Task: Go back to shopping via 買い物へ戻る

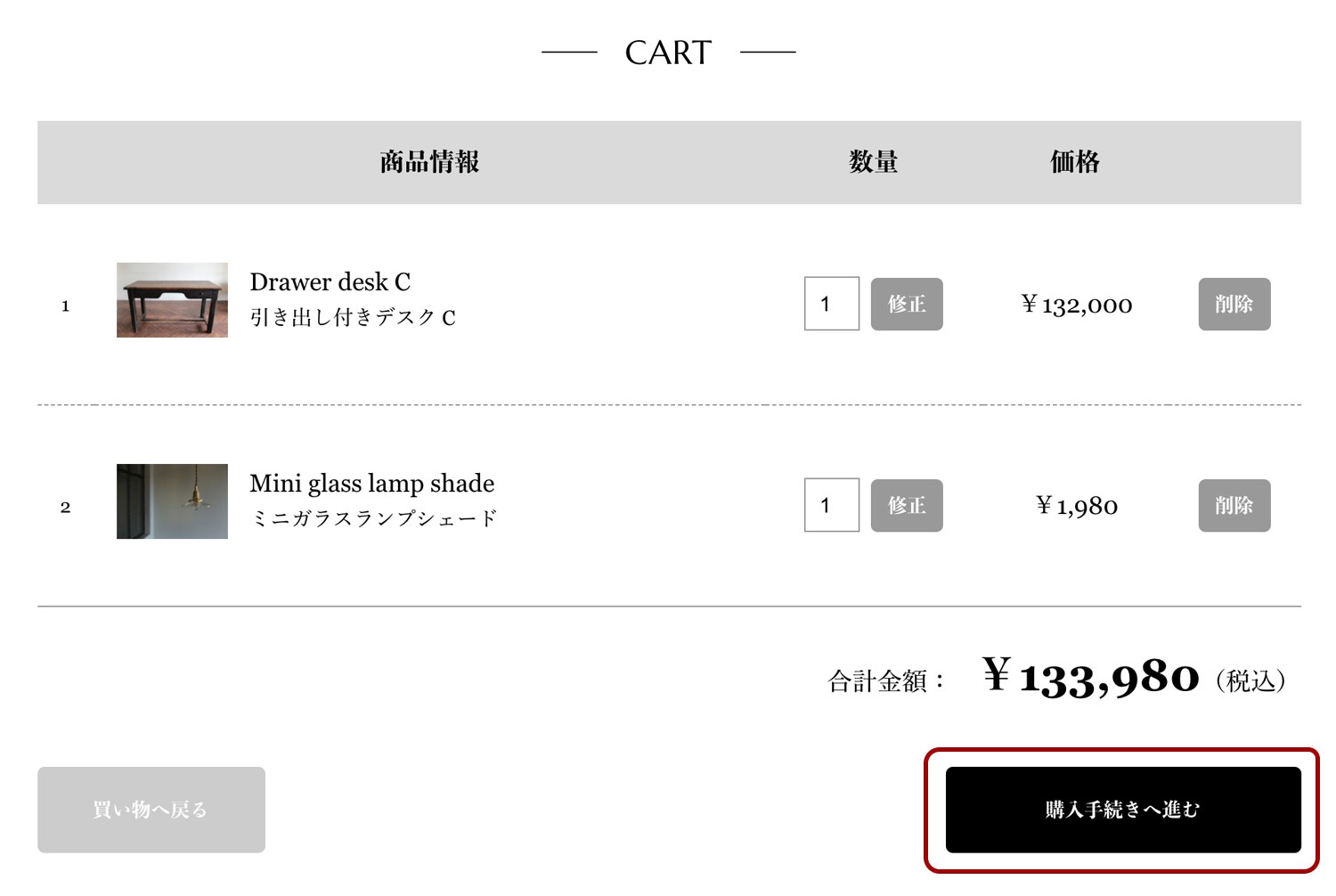Action: (151, 810)
